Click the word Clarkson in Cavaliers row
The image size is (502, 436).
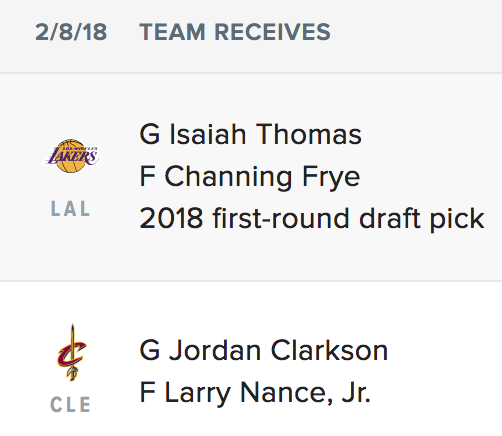tap(329, 350)
